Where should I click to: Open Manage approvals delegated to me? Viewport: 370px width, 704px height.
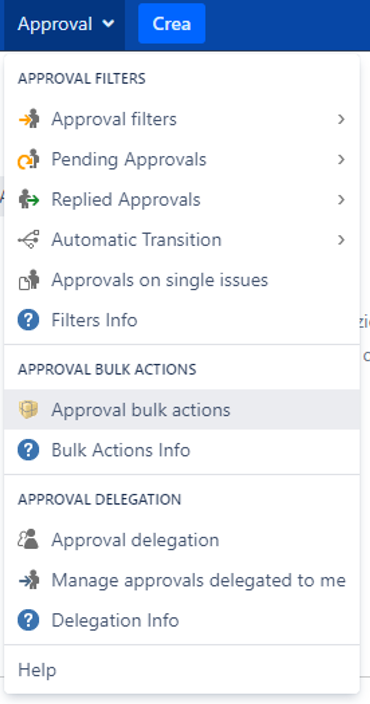pos(182,580)
